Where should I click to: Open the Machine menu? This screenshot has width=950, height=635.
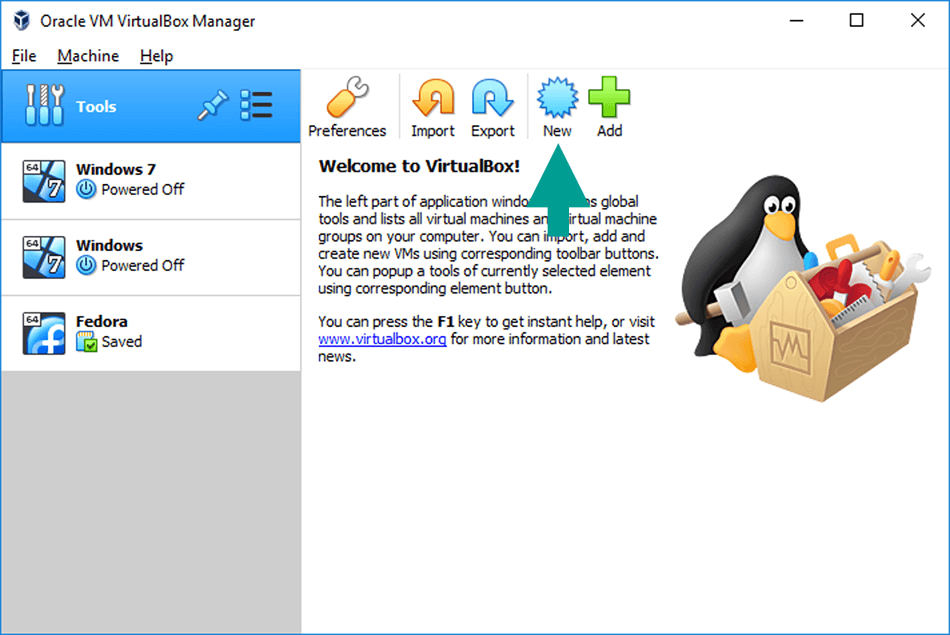click(88, 56)
